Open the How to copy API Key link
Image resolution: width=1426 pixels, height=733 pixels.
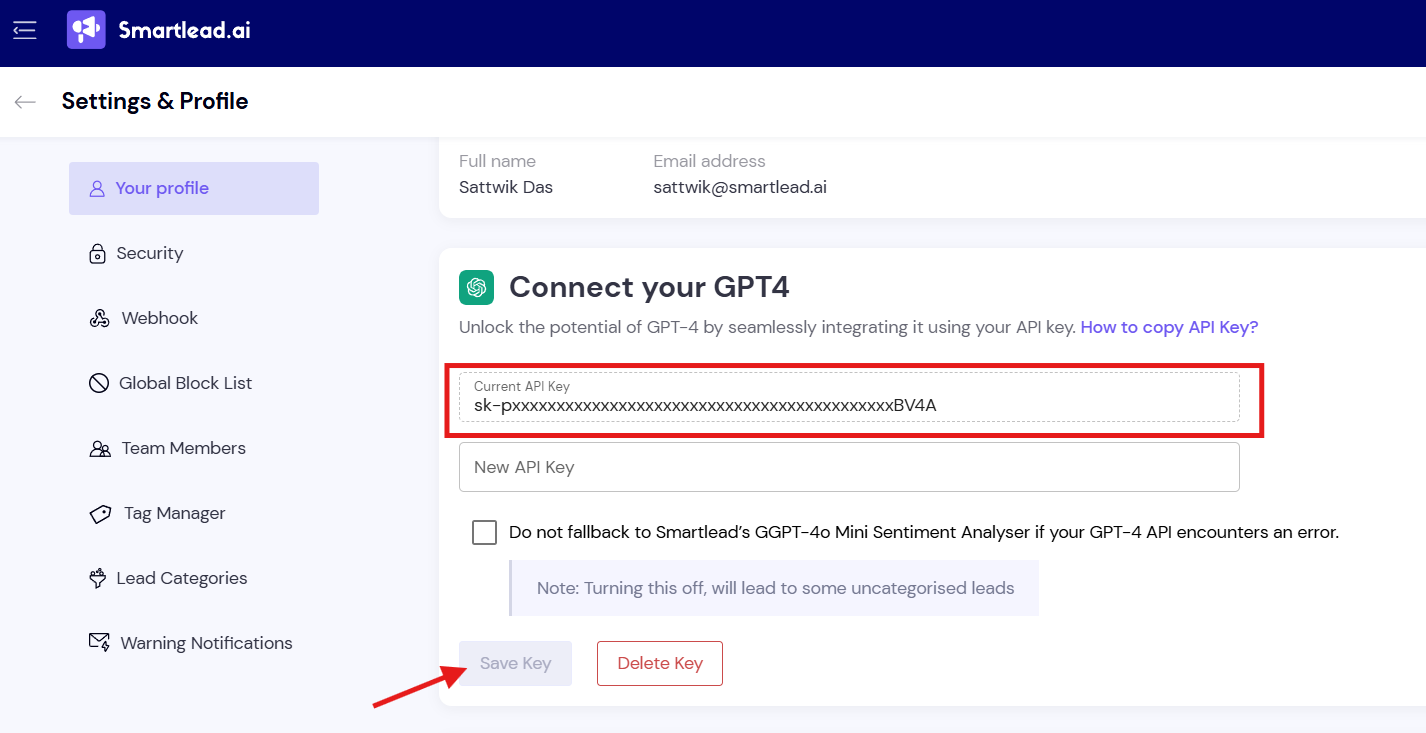tap(1169, 327)
